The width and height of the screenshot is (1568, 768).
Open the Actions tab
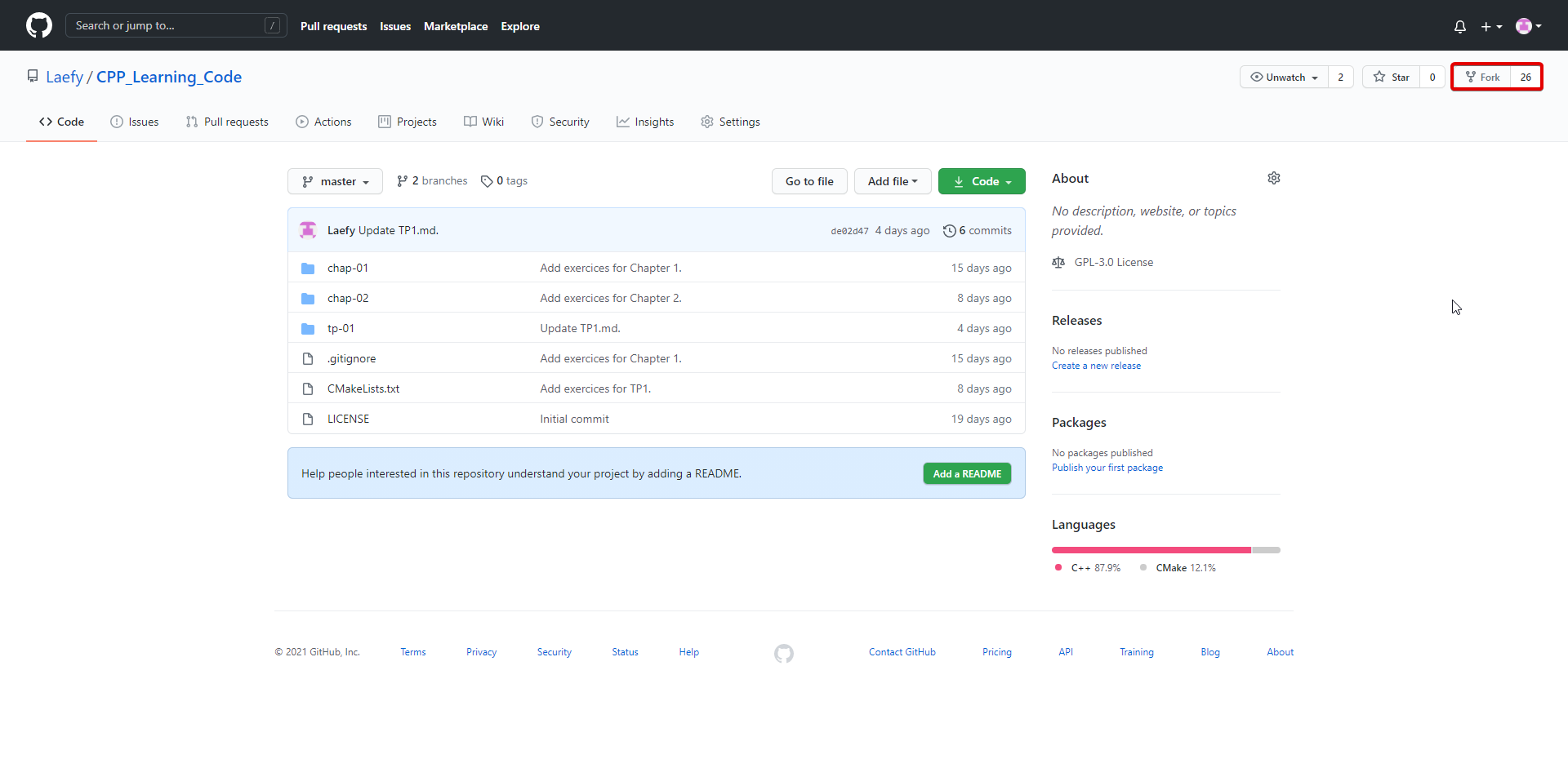click(x=323, y=122)
